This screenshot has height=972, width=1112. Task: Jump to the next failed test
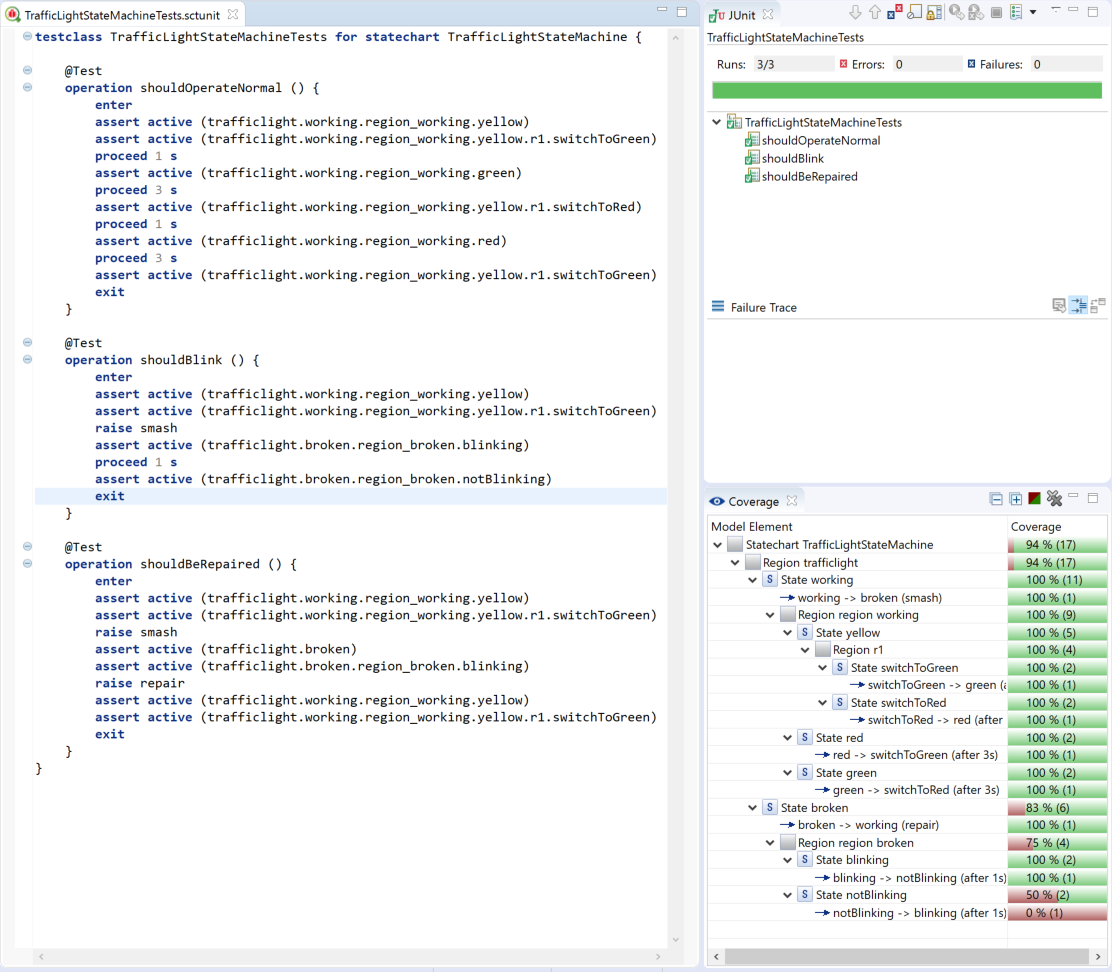click(x=856, y=12)
